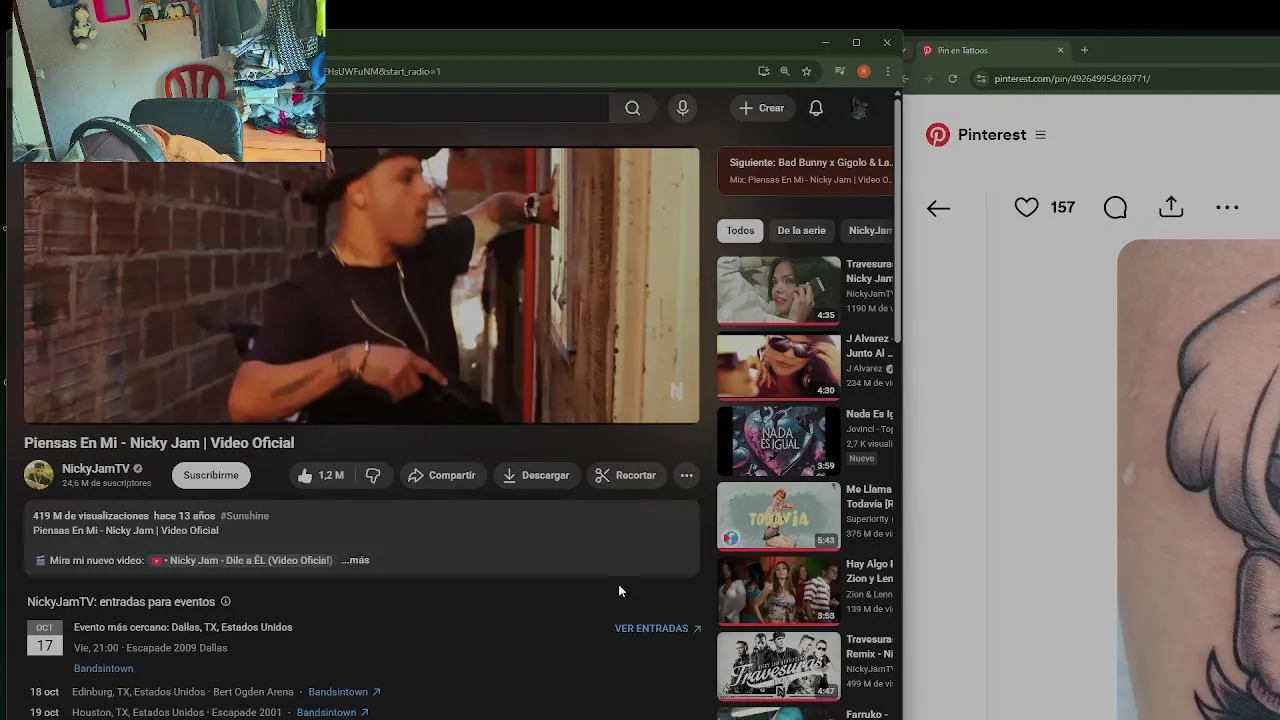1280x720 pixels.
Task: Open more options ellipsis on Pinterest pin
Action: [x=1227, y=208]
